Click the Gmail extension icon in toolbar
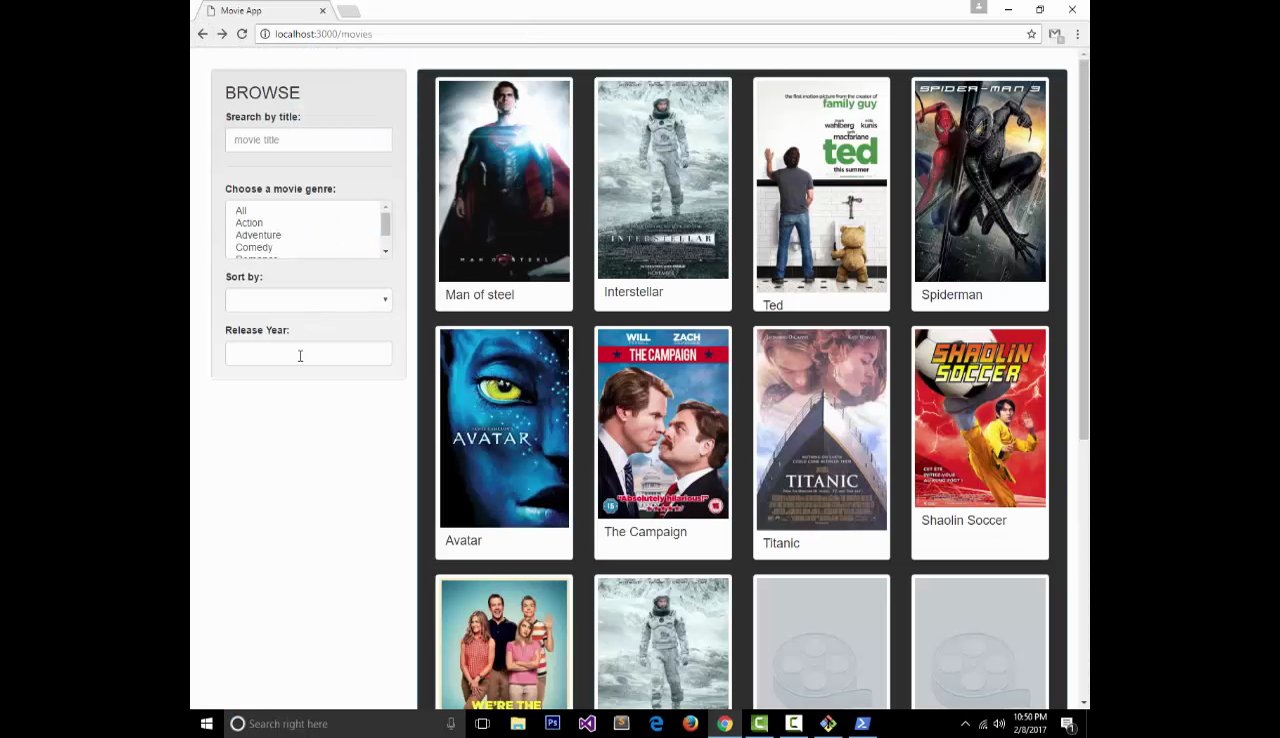Viewport: 1280px width, 738px height. click(x=1055, y=34)
